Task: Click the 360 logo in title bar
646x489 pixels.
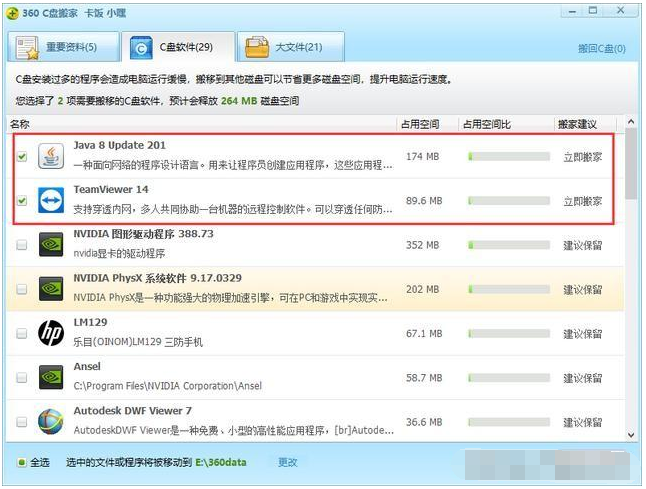Action: [x=12, y=13]
